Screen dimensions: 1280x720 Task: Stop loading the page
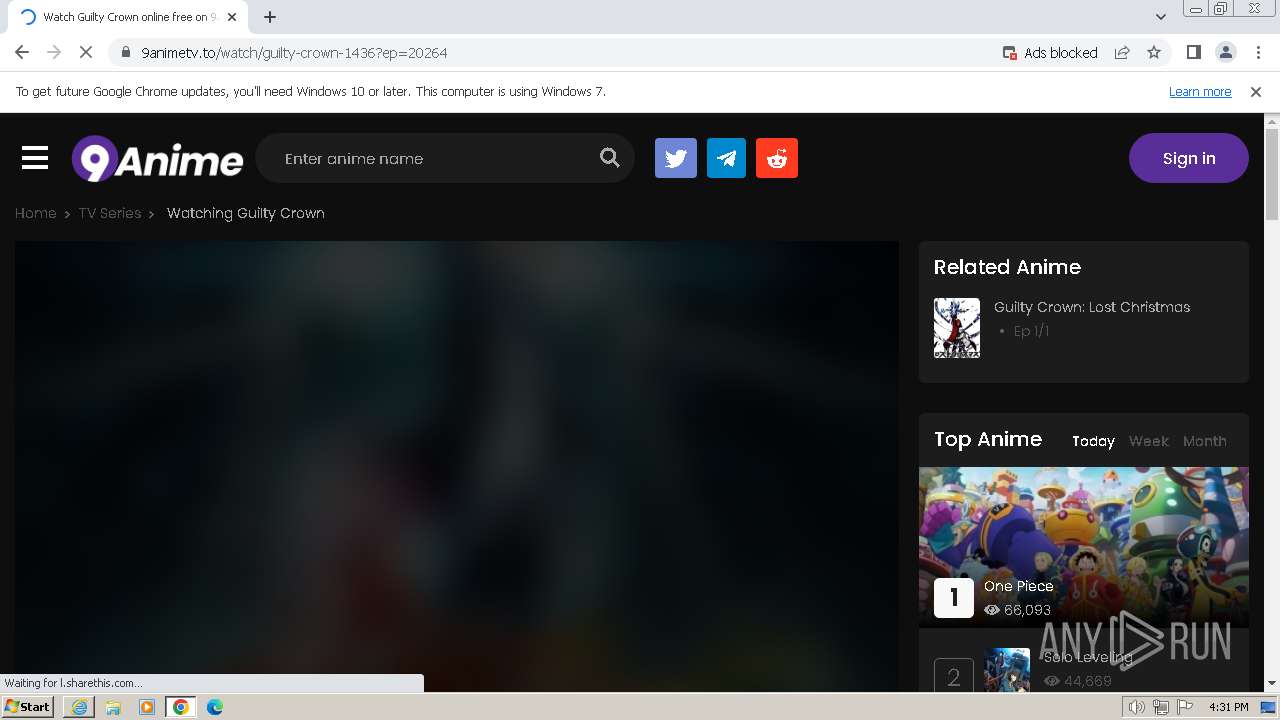tap(86, 53)
